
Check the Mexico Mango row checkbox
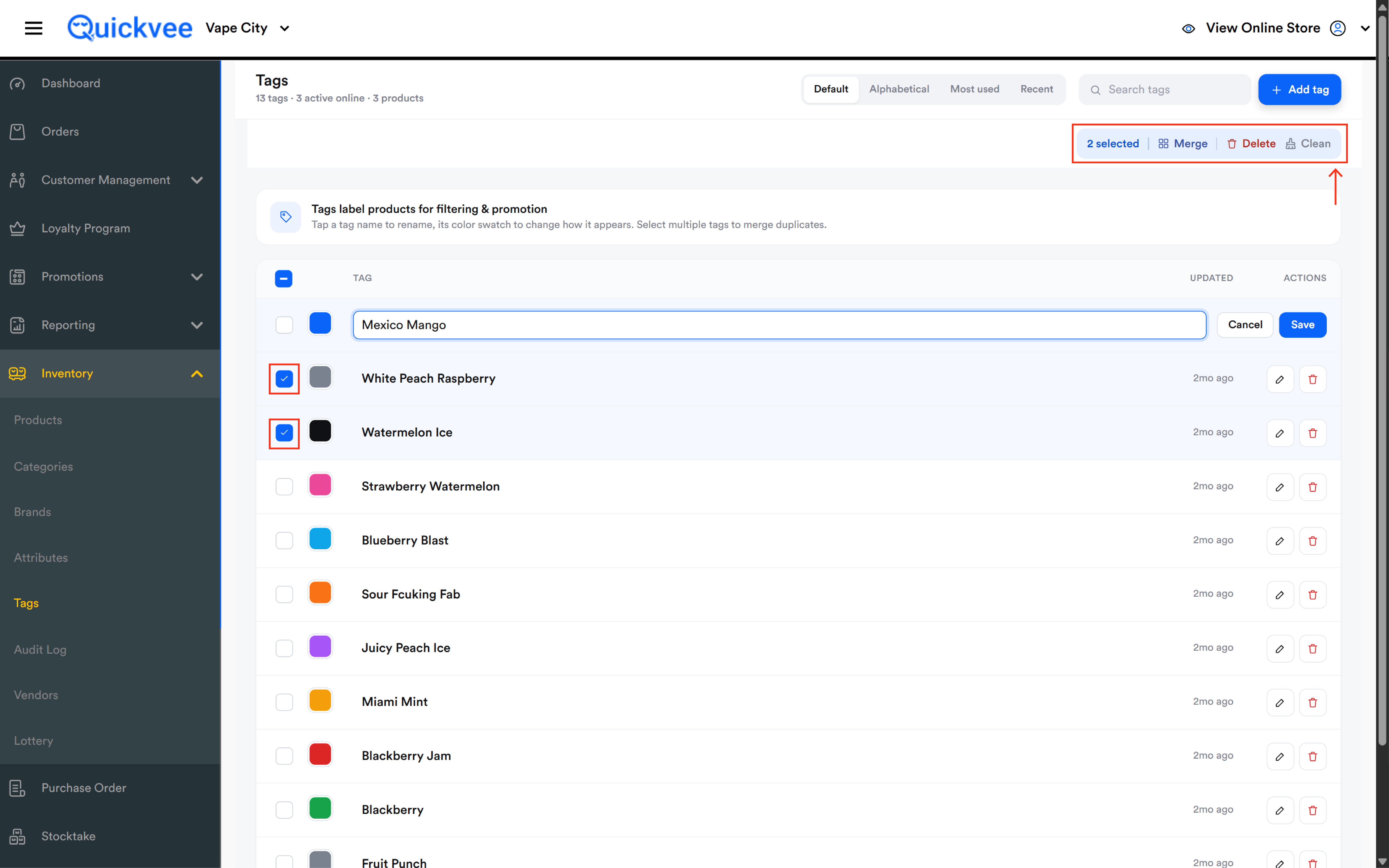(x=284, y=325)
